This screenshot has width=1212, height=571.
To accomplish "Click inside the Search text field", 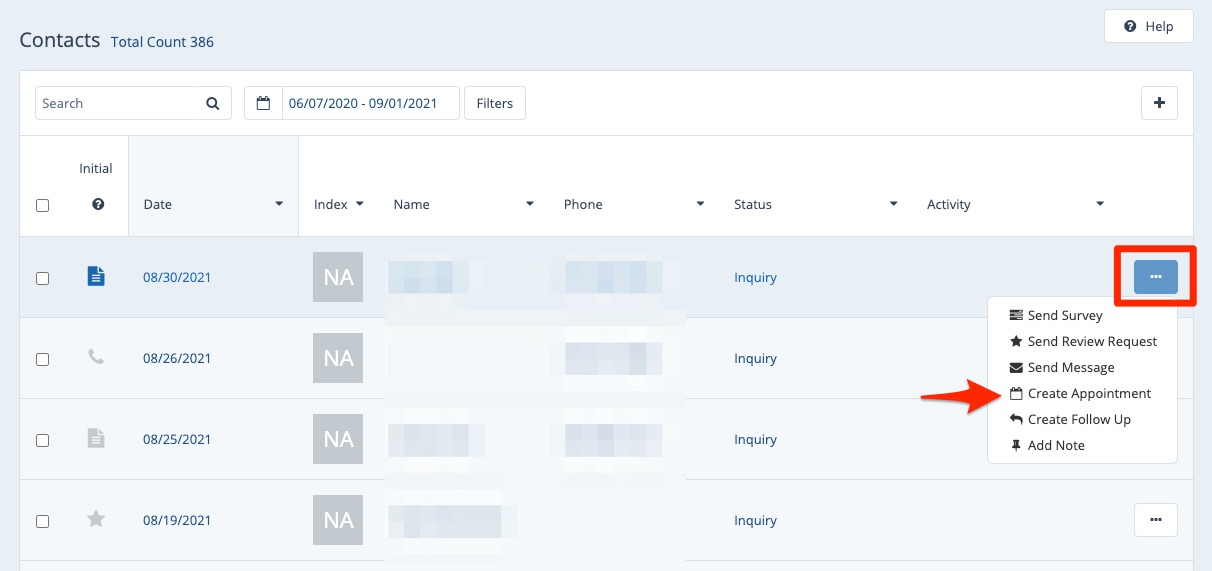I will coord(115,103).
